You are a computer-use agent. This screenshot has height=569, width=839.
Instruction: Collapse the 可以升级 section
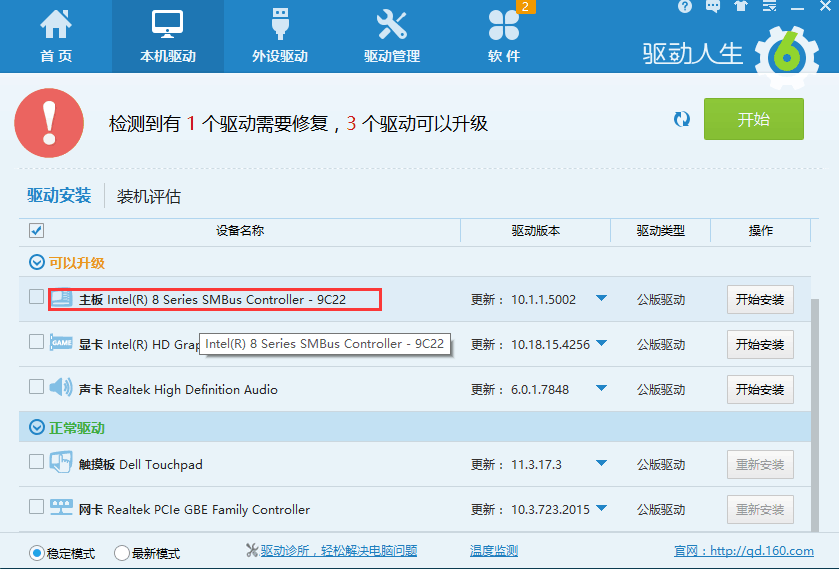[36, 262]
